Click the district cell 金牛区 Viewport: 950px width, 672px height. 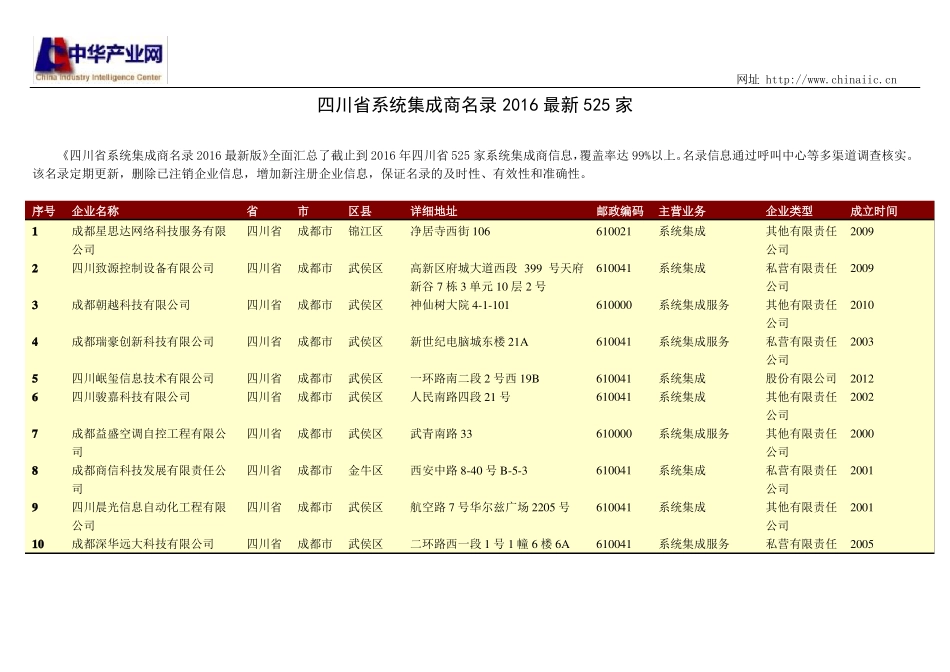coord(365,470)
